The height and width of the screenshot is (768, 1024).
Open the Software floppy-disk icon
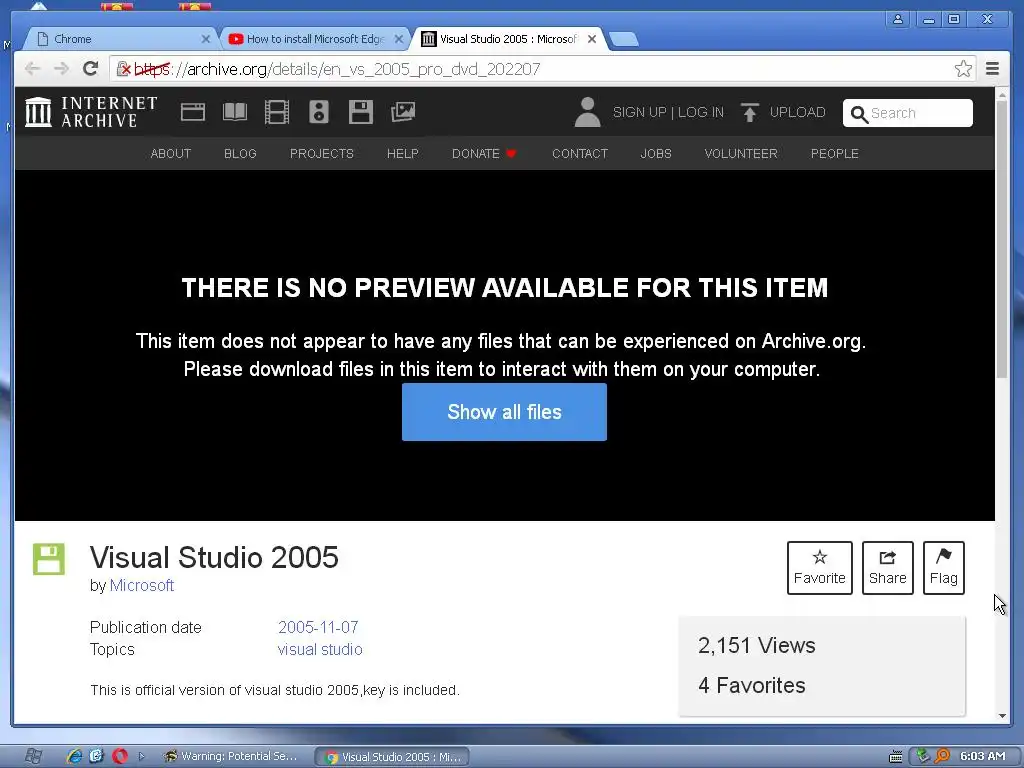click(360, 112)
